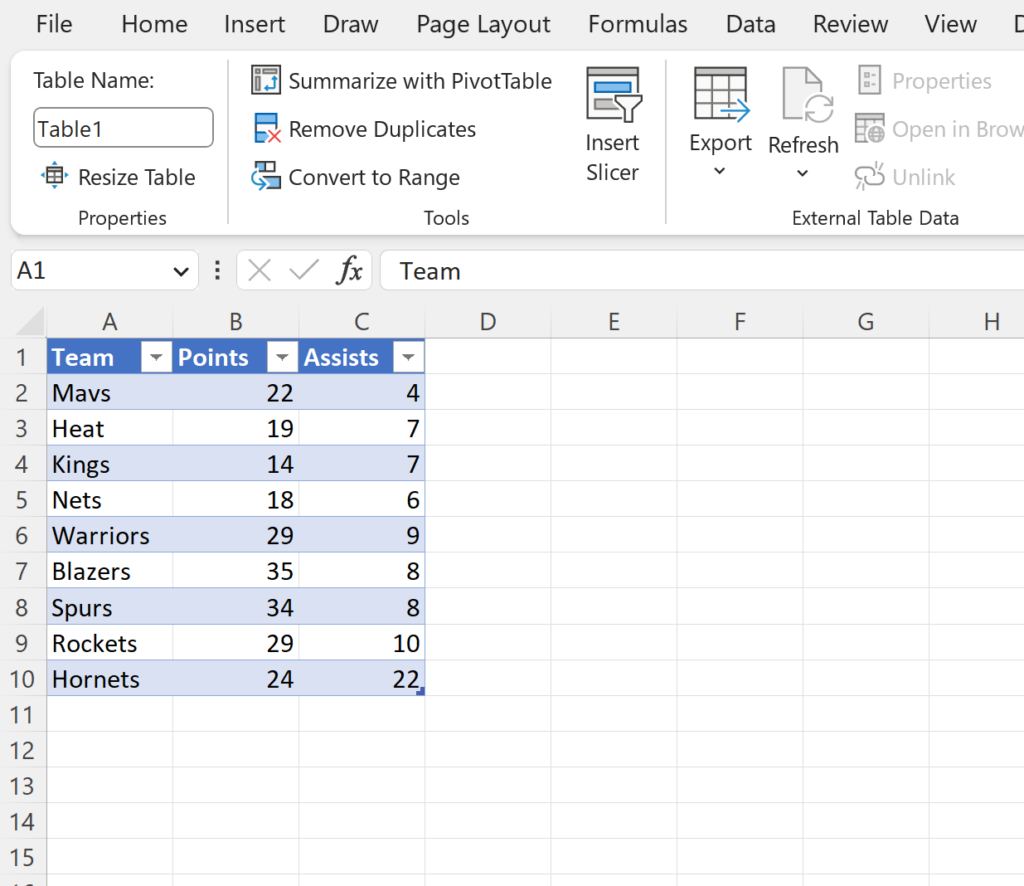The height and width of the screenshot is (886, 1024).
Task: Click the Convert to Range icon
Action: tap(266, 177)
